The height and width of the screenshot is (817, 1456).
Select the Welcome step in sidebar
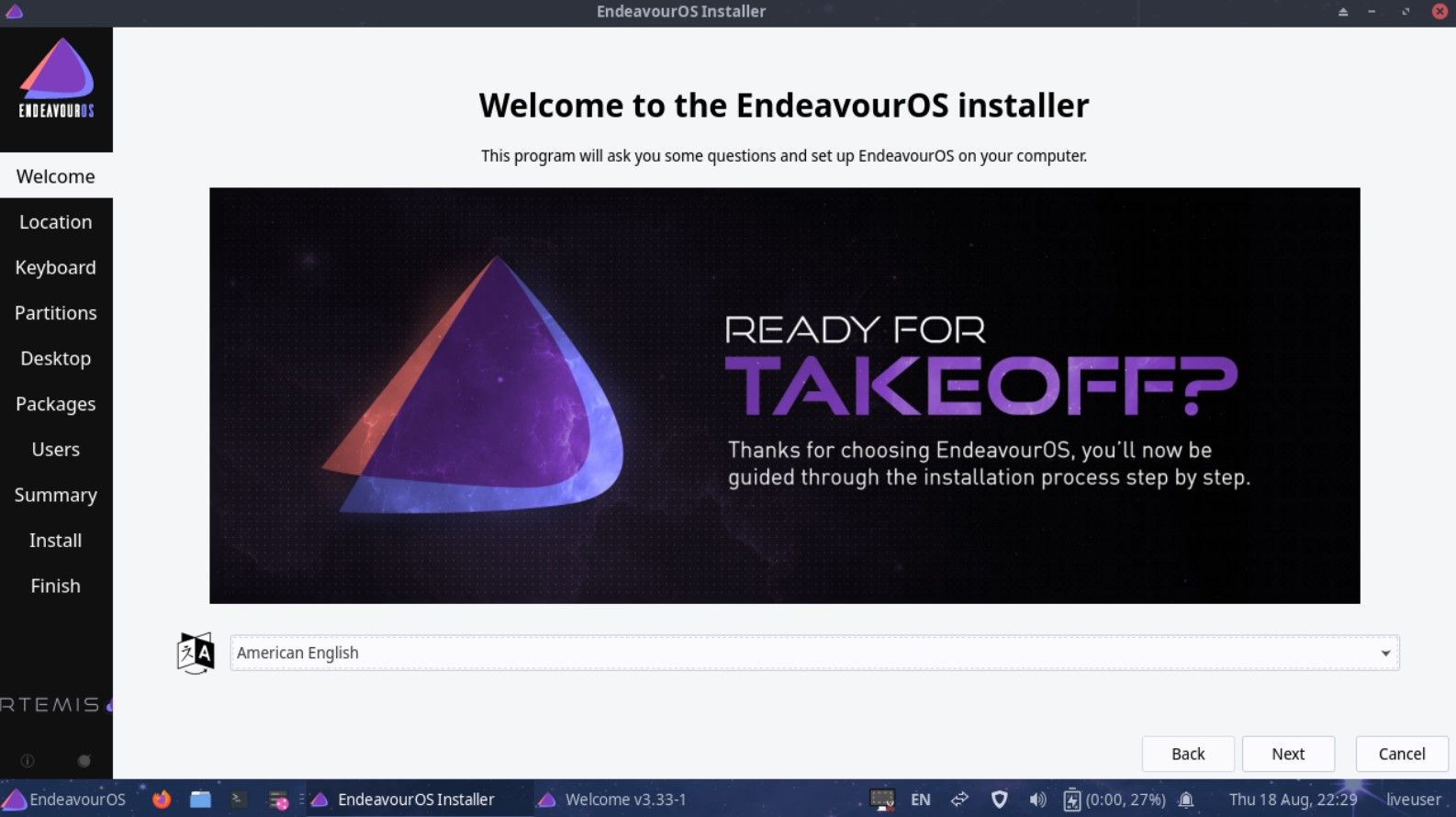56,176
